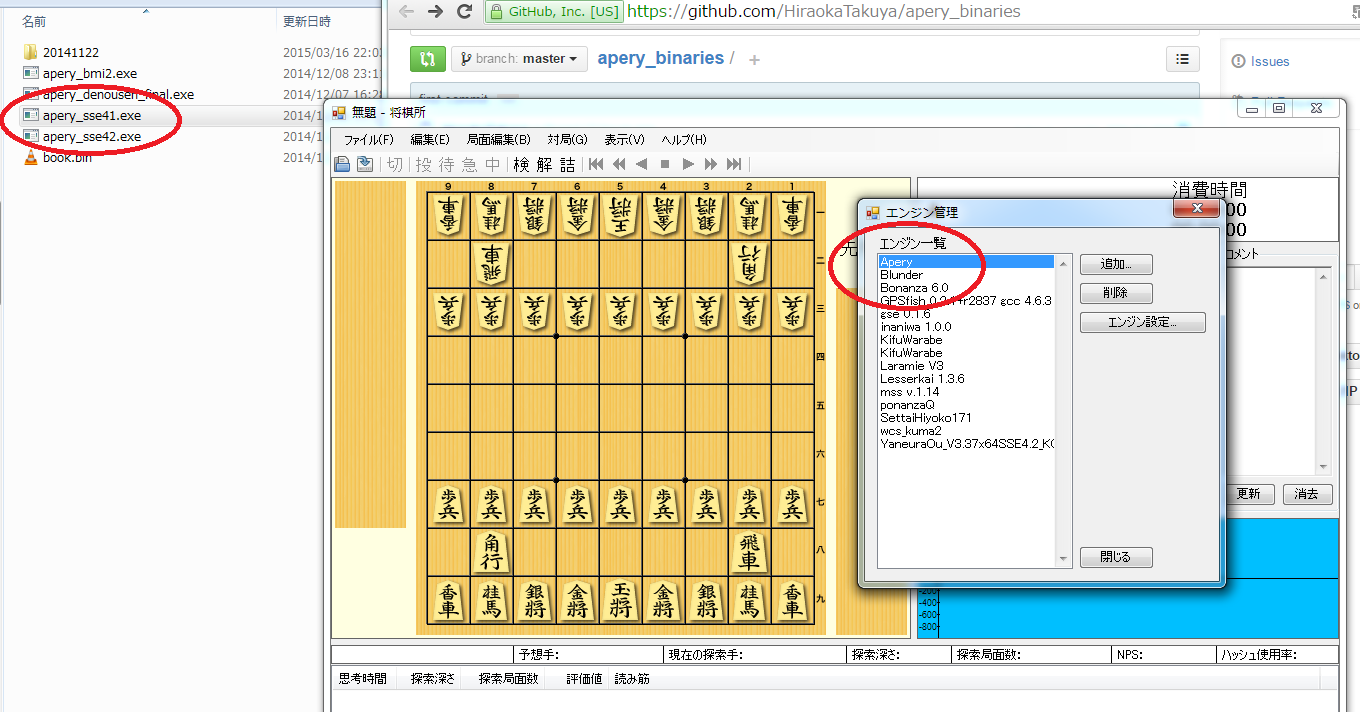Open the ファイル(F) menu
The width and height of the screenshot is (1360, 712).
tap(369, 140)
